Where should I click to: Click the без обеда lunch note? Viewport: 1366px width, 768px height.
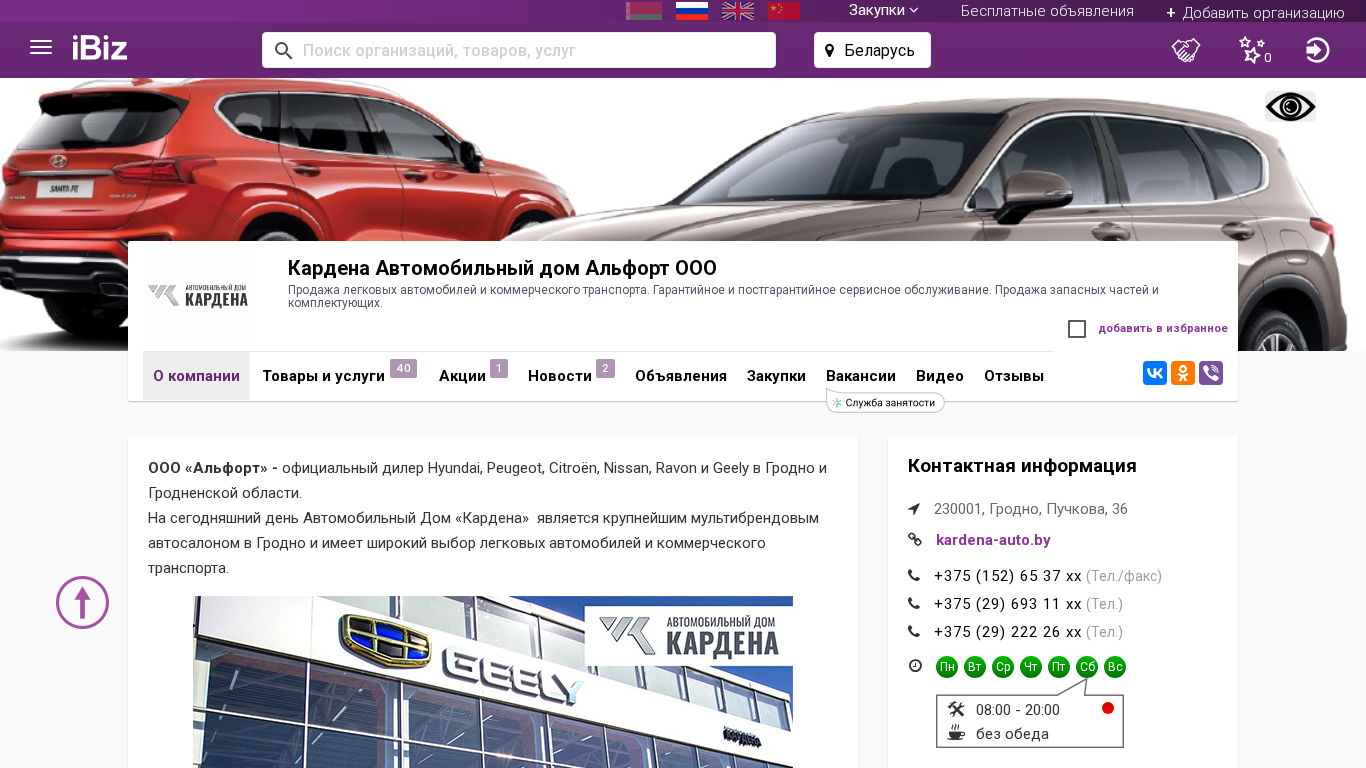coord(1012,734)
